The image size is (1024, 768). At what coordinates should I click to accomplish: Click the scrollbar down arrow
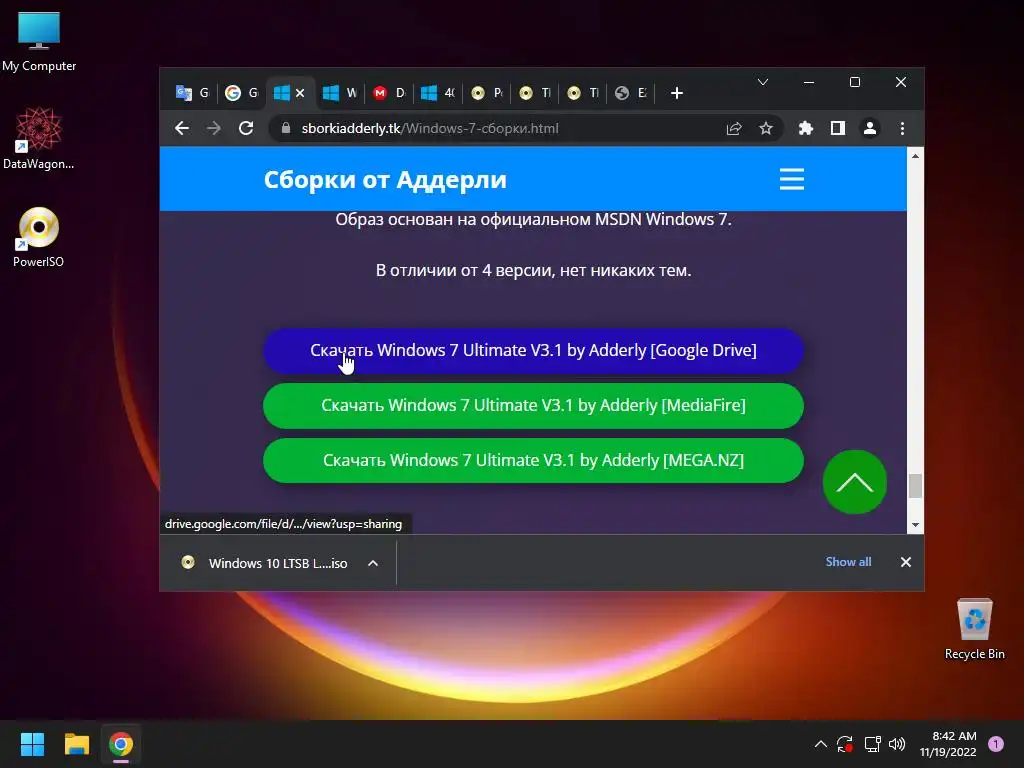tap(916, 525)
